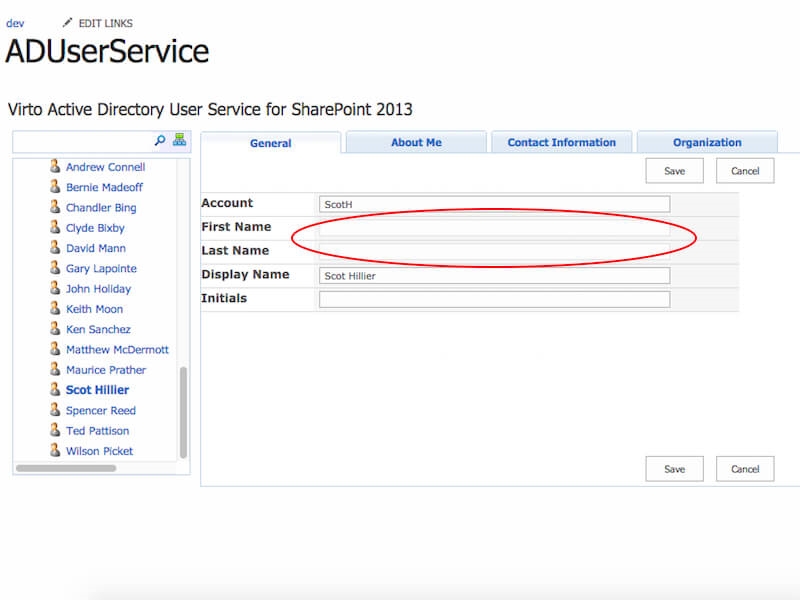The height and width of the screenshot is (600, 800).
Task: Click the user icon beside Chandler Bing
Action: click(x=55, y=207)
